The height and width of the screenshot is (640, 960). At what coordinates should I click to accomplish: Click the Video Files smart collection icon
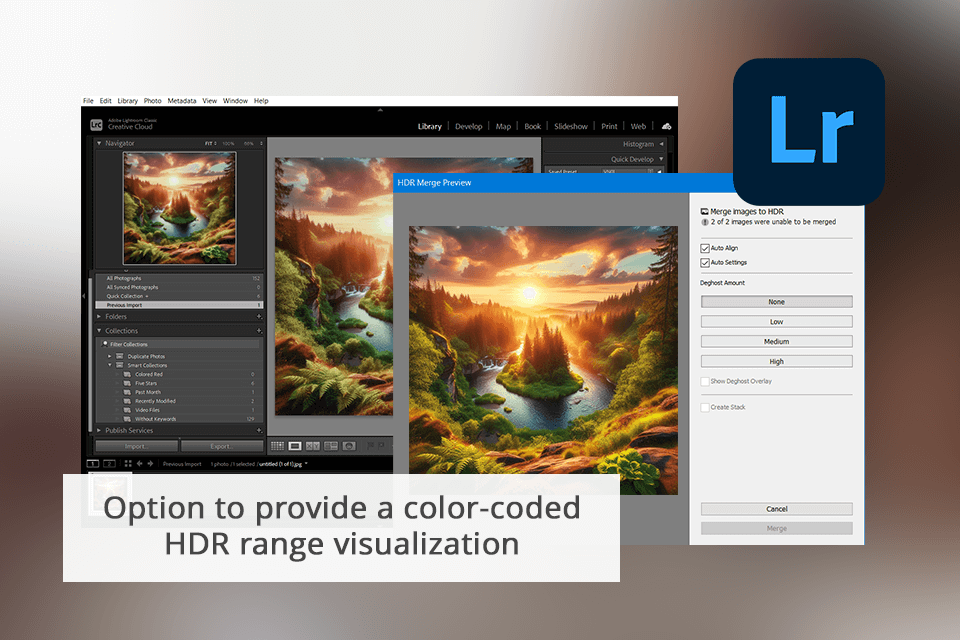coord(127,410)
